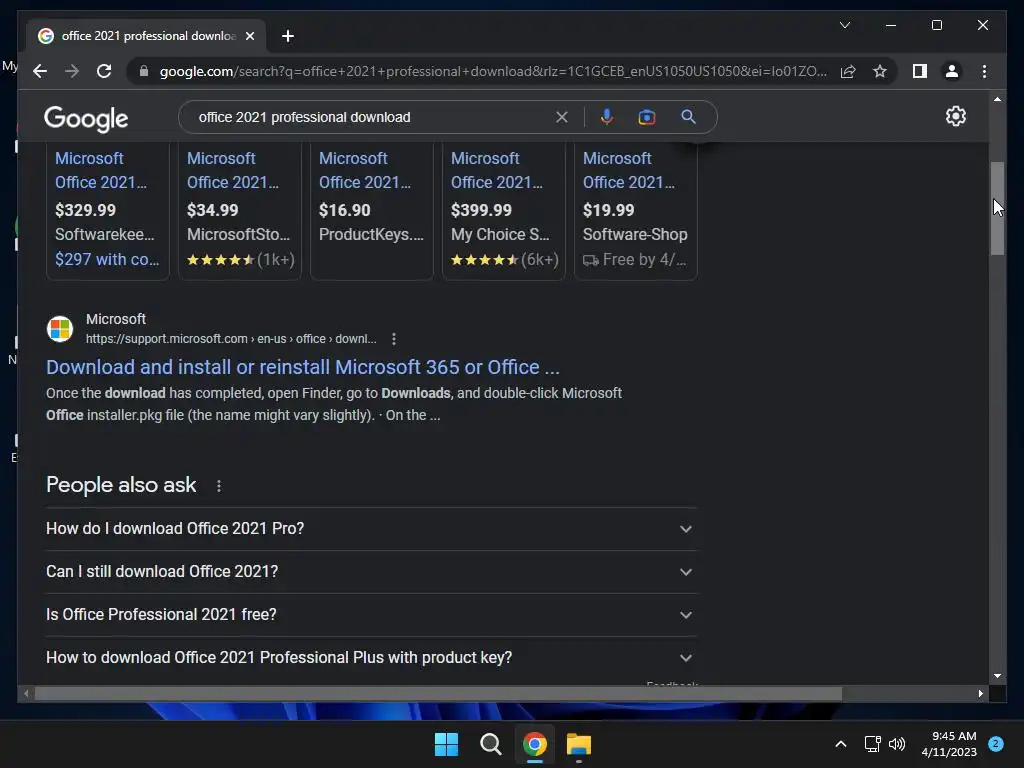Viewport: 1024px width, 768px height.
Task: Click the Chrome taskbar icon
Action: [x=535, y=744]
